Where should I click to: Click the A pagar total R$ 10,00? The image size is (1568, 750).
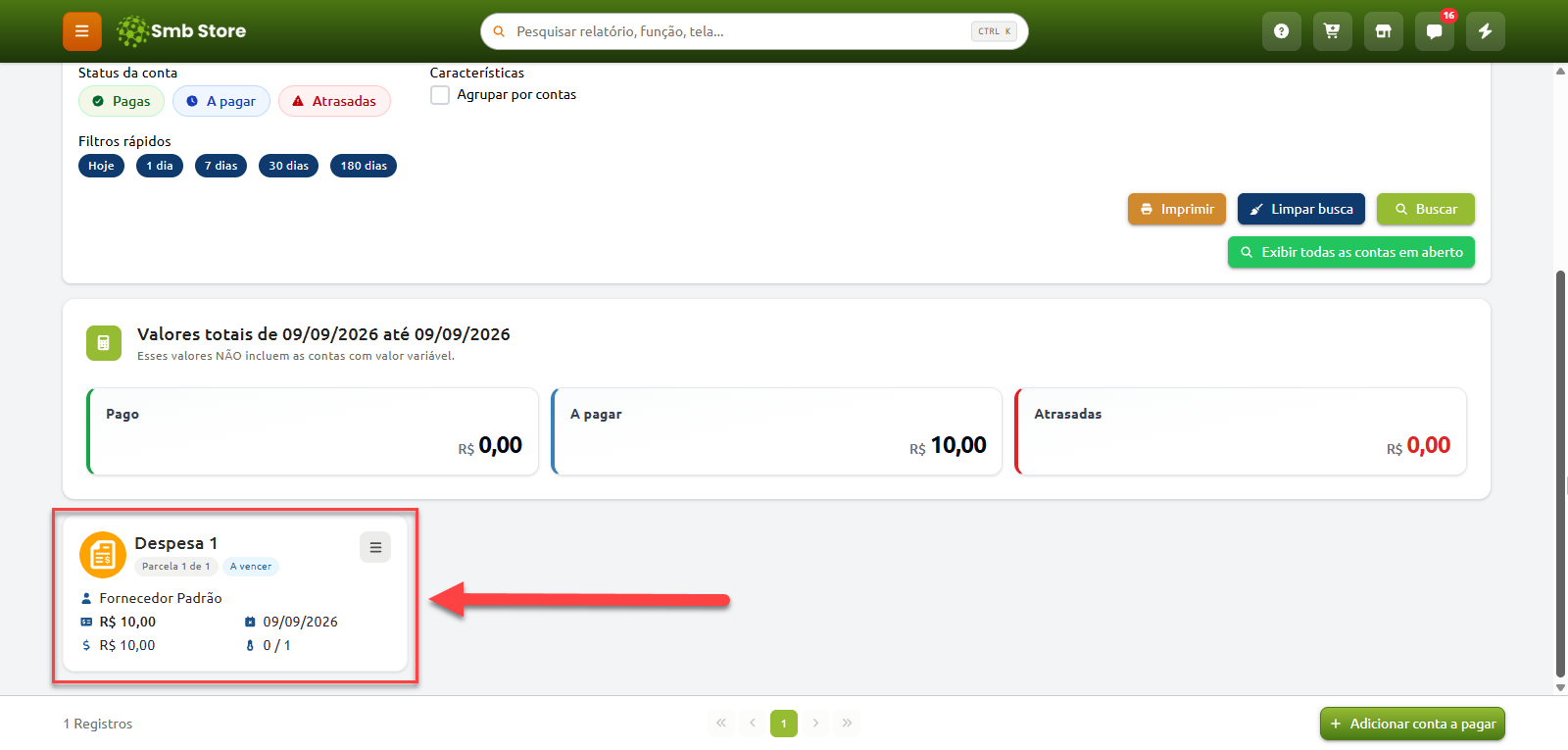[948, 446]
